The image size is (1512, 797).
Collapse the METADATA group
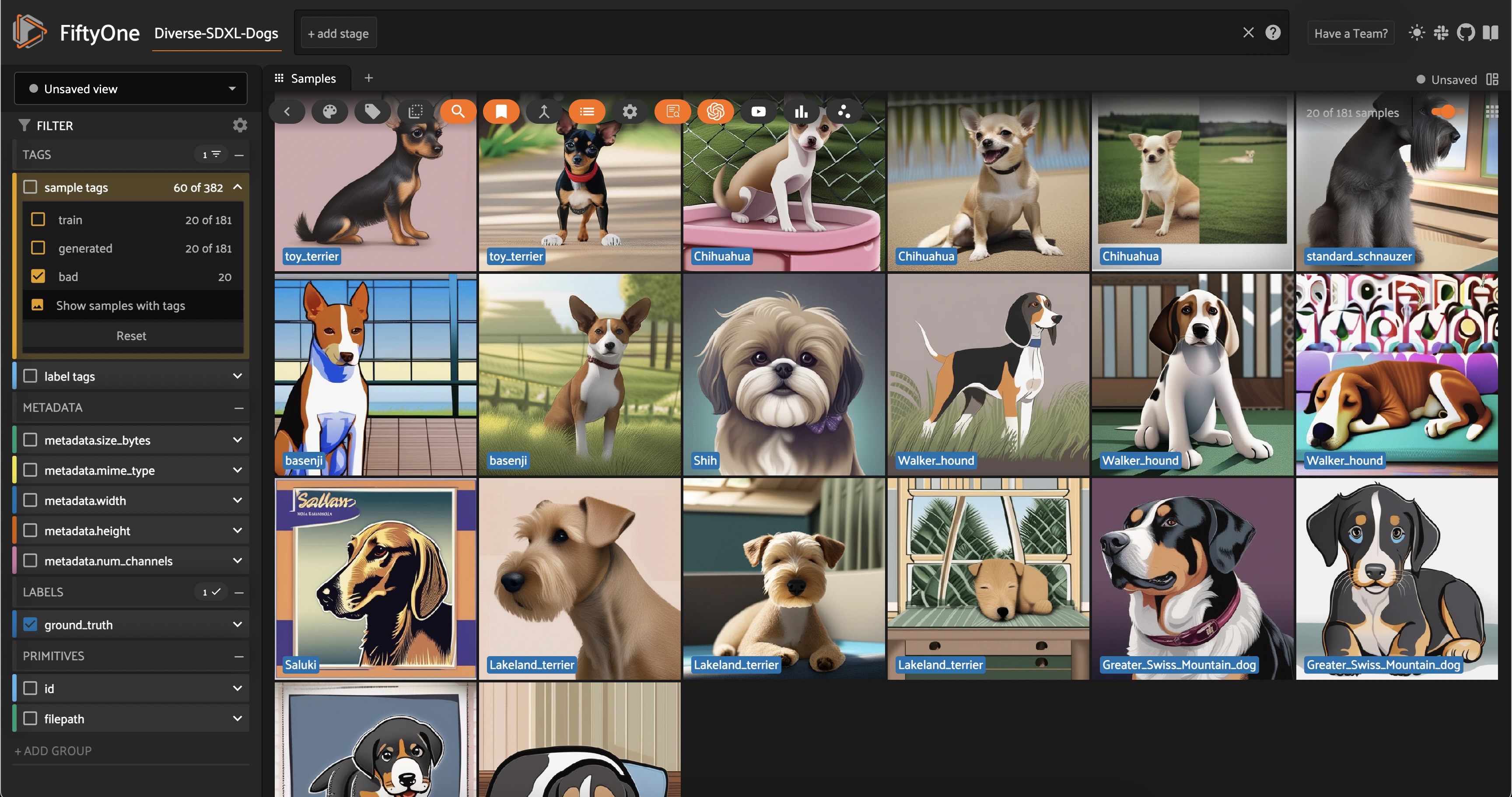(239, 408)
